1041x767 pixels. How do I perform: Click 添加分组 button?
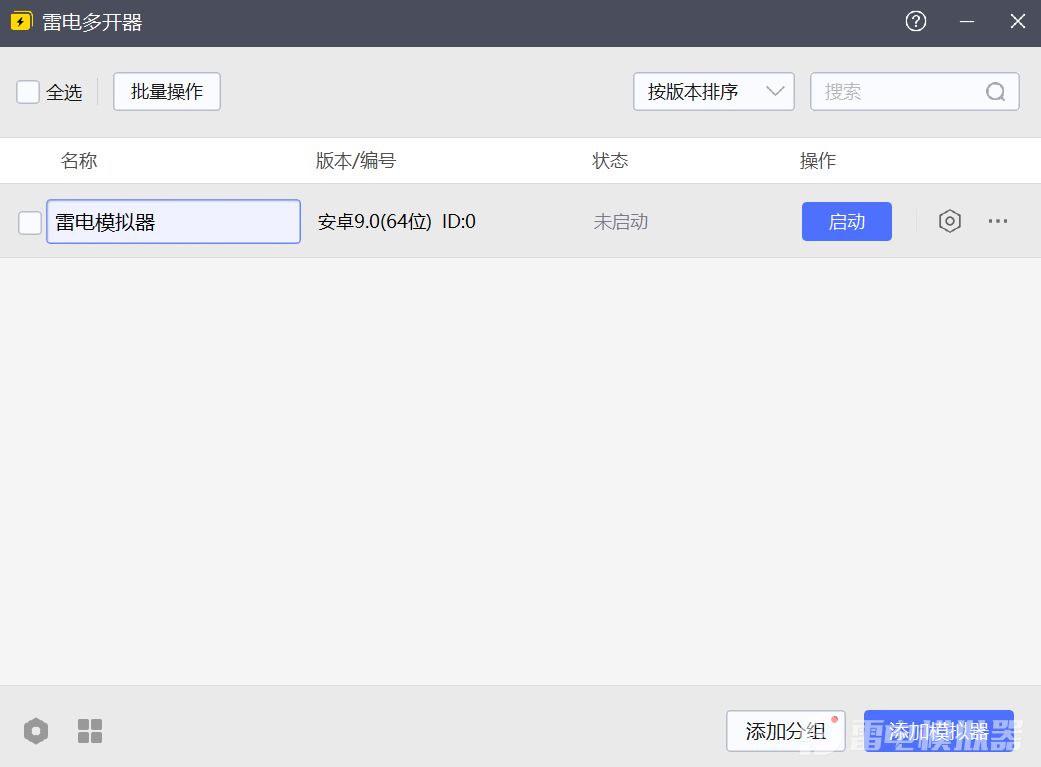click(x=785, y=731)
